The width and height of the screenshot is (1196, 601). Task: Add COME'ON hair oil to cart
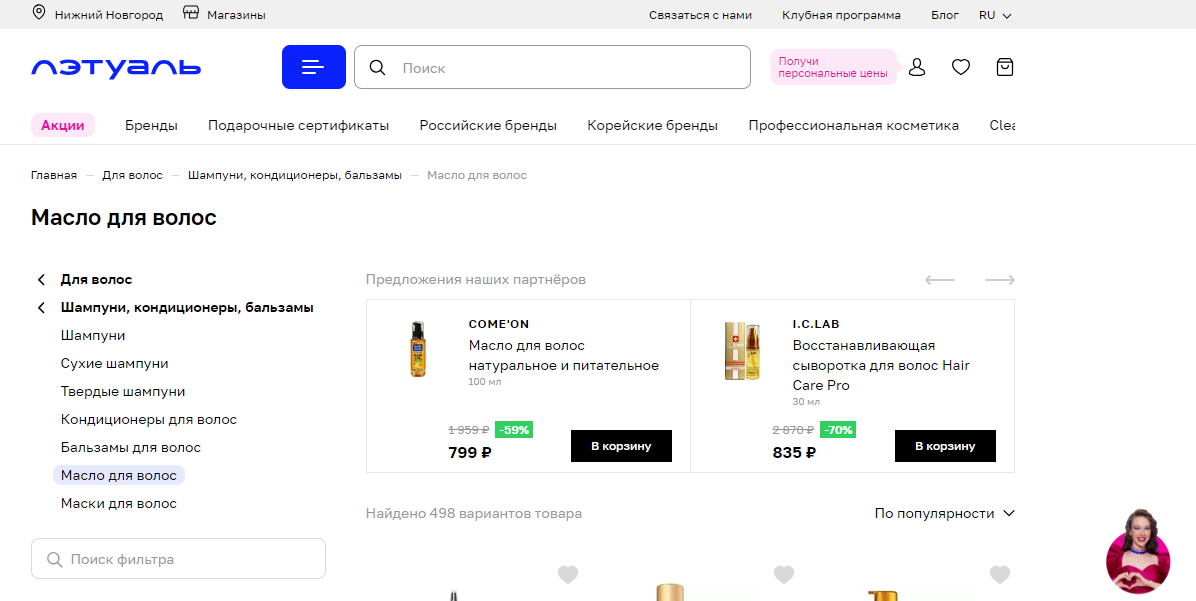pos(621,446)
